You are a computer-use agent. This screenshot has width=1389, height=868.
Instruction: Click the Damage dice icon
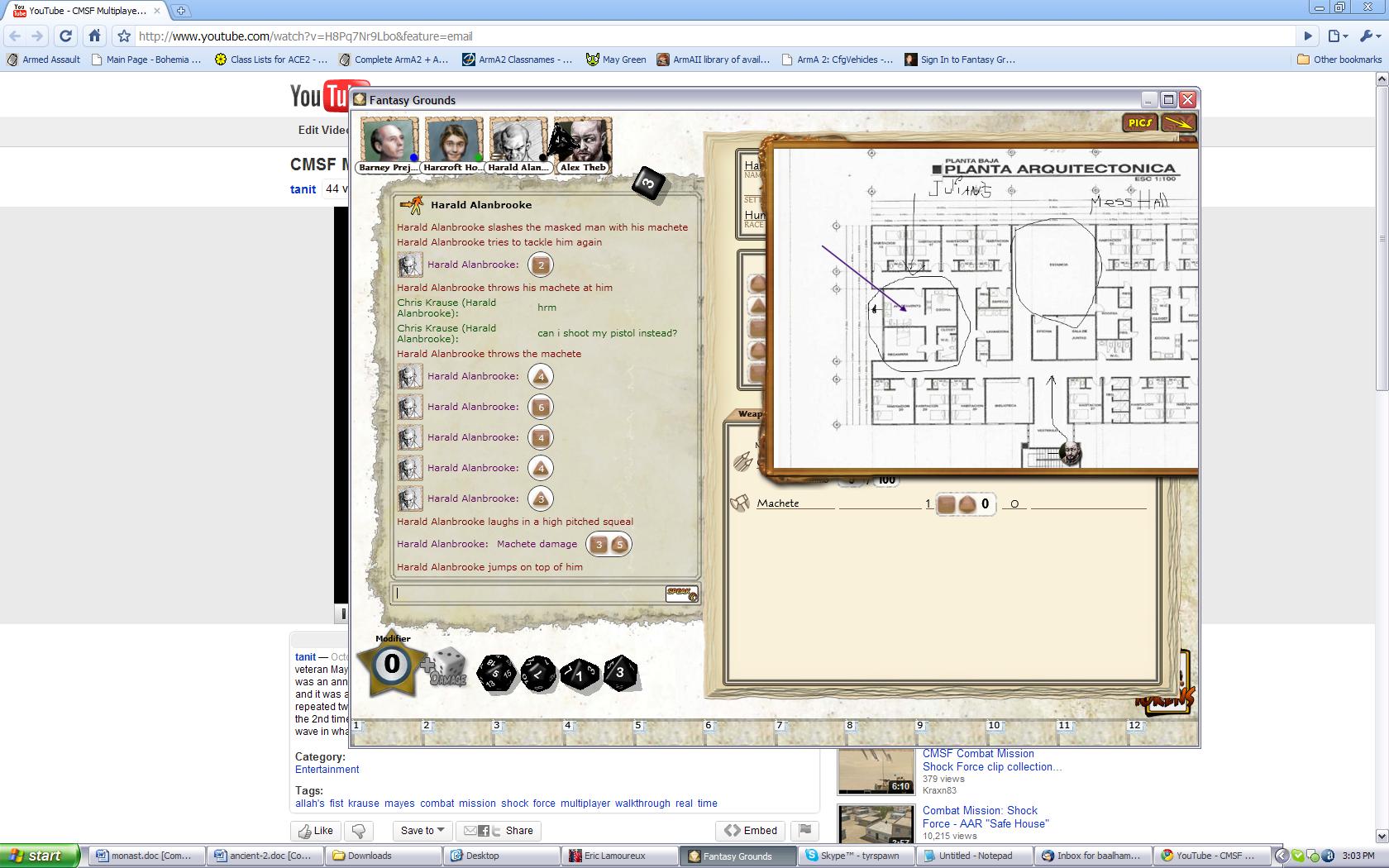click(446, 668)
